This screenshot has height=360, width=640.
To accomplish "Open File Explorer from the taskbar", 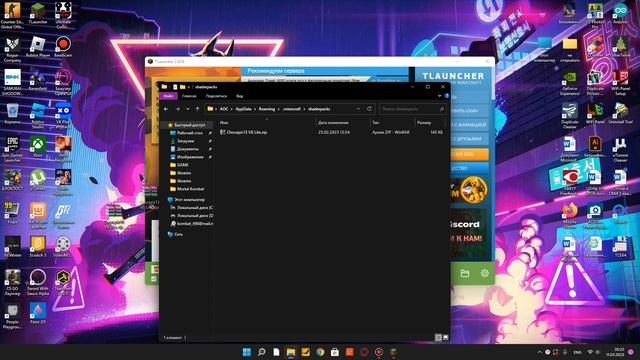I will point(291,352).
